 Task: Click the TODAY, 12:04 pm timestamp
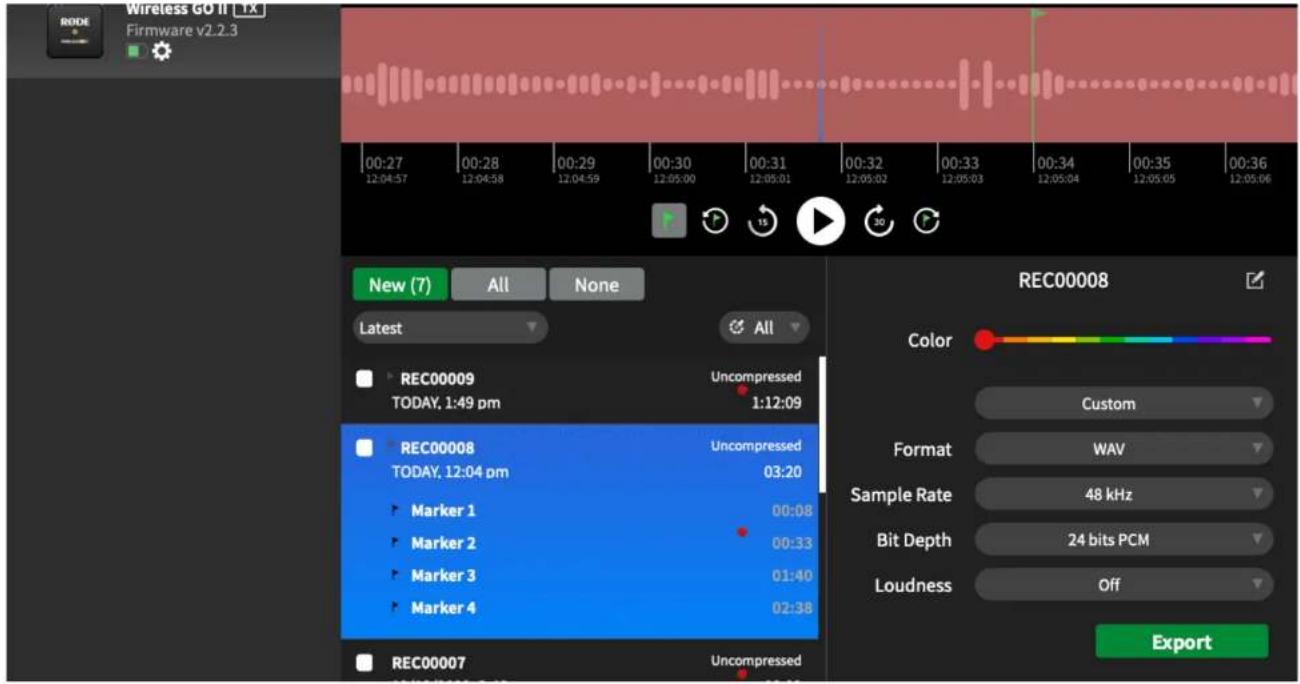[450, 472]
